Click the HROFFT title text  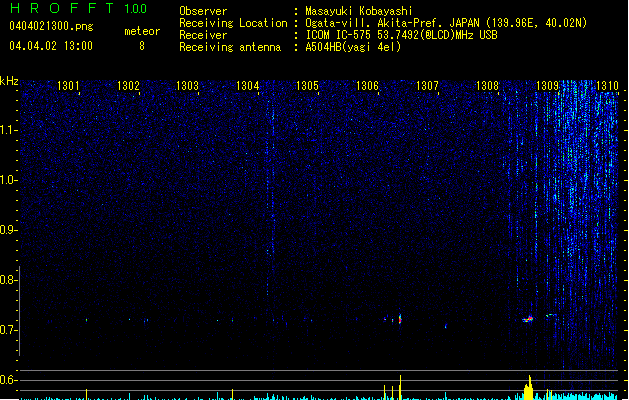pos(62,8)
